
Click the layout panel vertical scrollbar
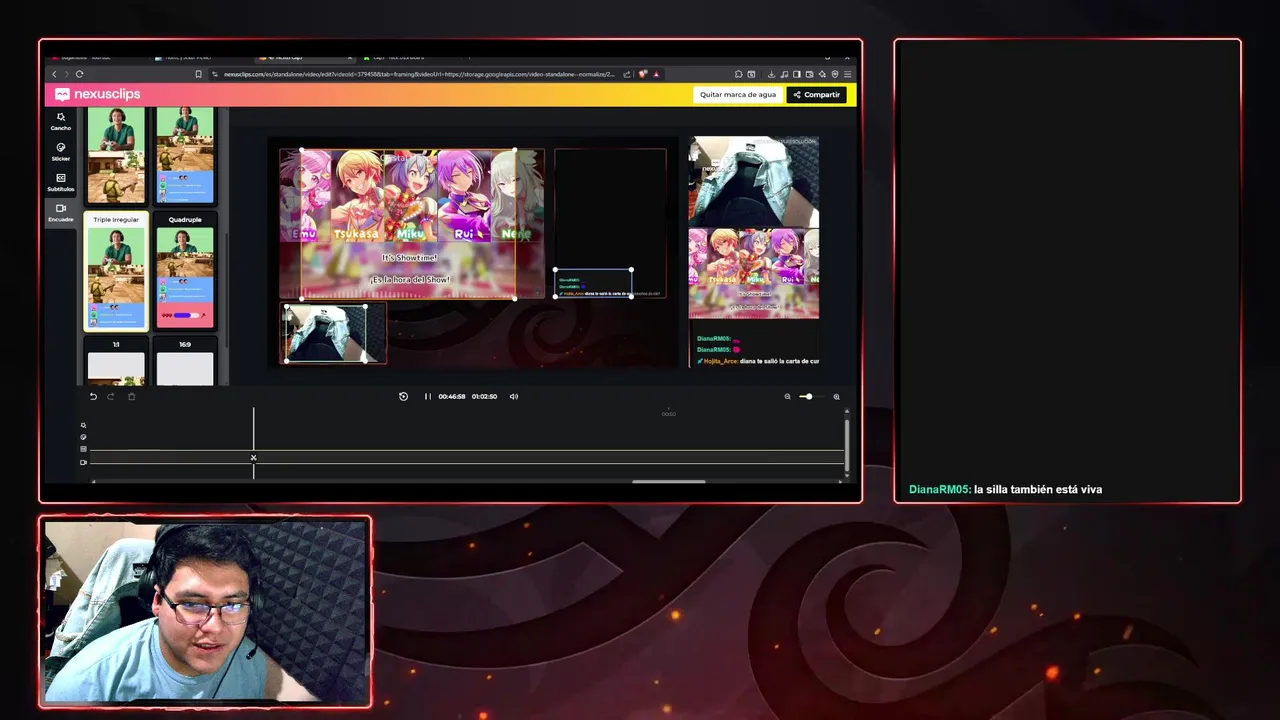pyautogui.click(x=226, y=290)
